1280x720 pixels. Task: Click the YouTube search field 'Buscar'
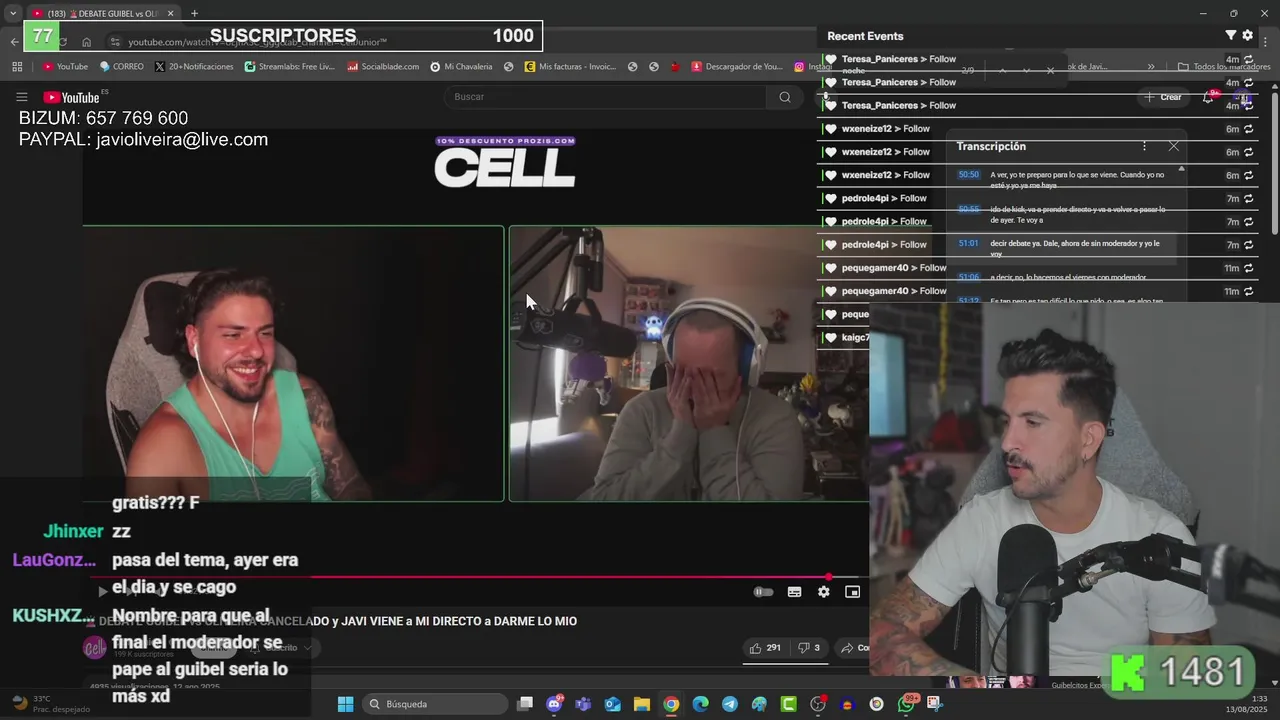[605, 97]
